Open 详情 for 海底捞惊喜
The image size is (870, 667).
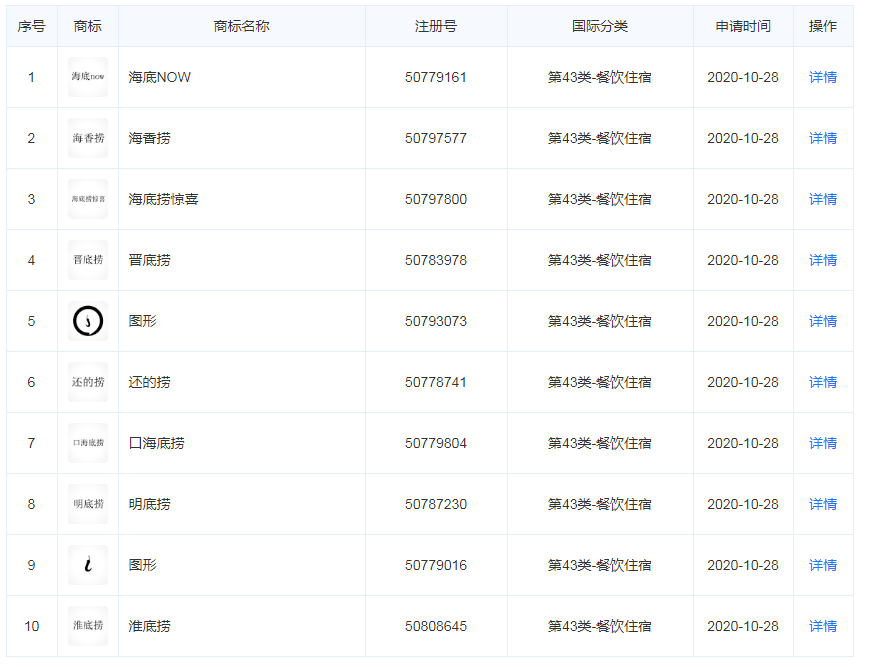822,198
